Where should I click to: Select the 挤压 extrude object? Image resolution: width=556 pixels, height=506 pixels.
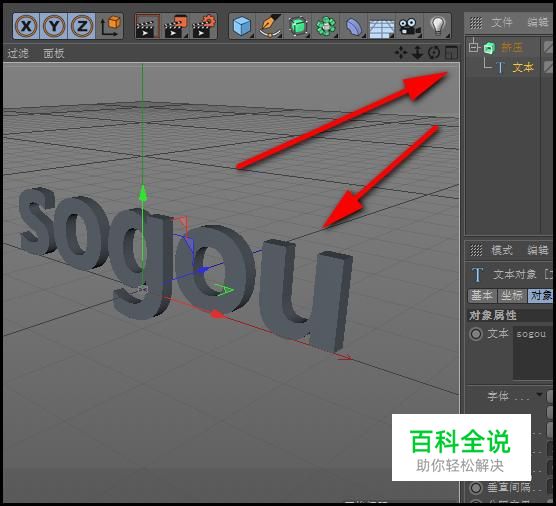point(512,47)
